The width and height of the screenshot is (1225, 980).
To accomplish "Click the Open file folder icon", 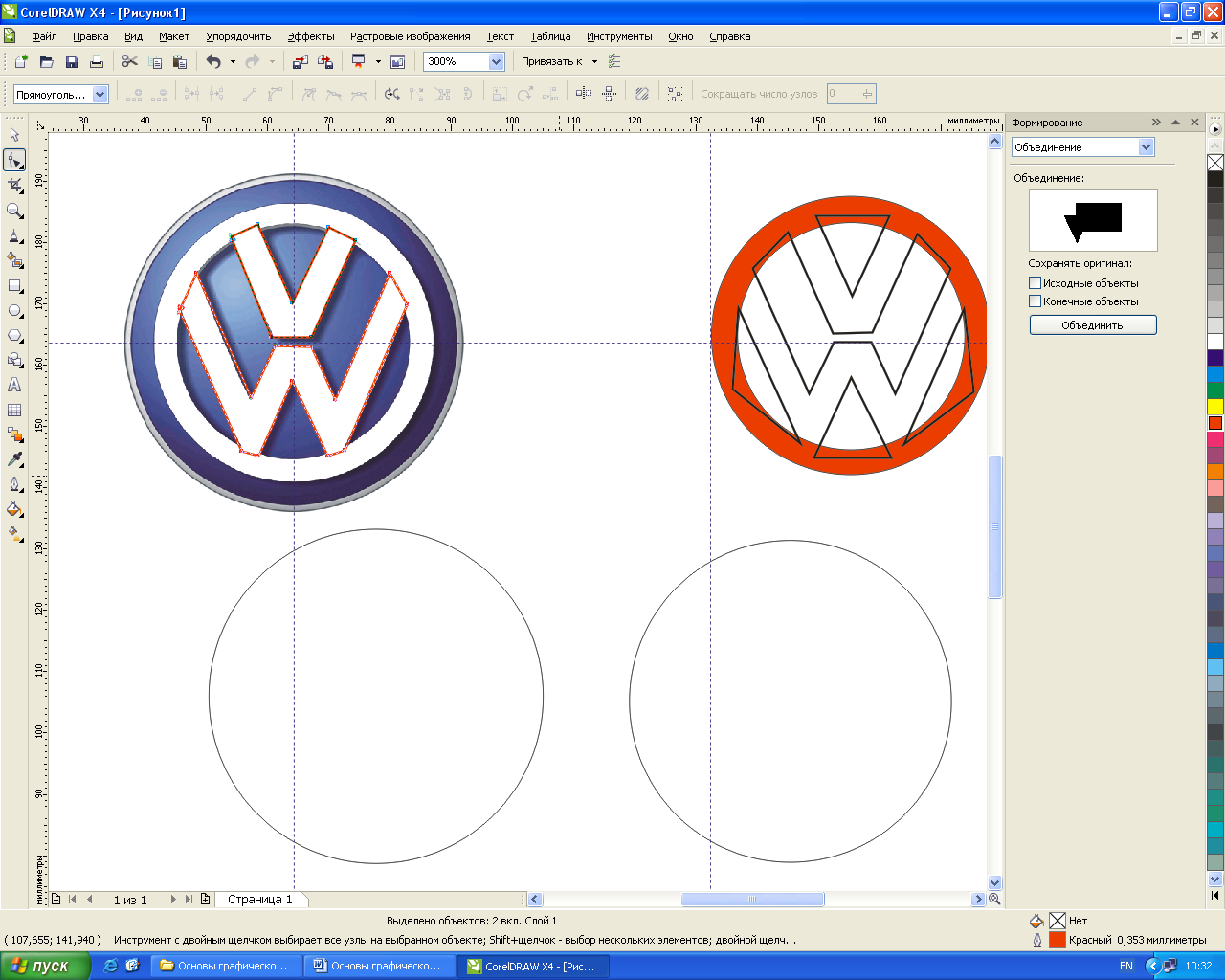I will (x=46, y=61).
